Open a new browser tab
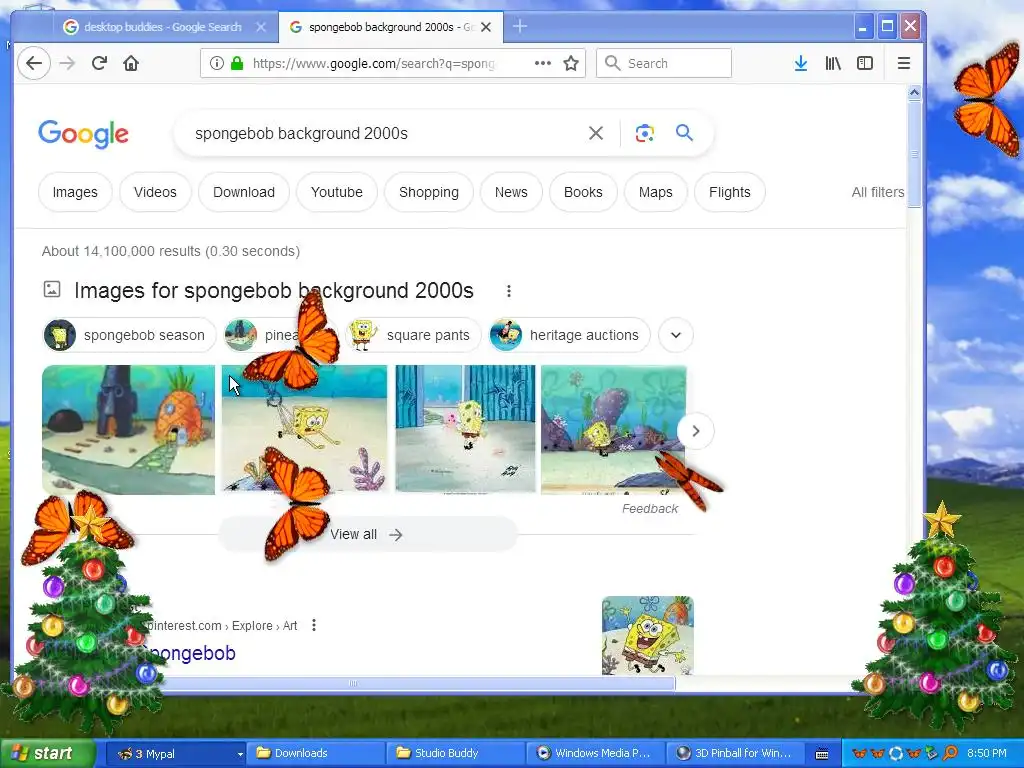Screen dimensions: 1024x768 pos(520,27)
